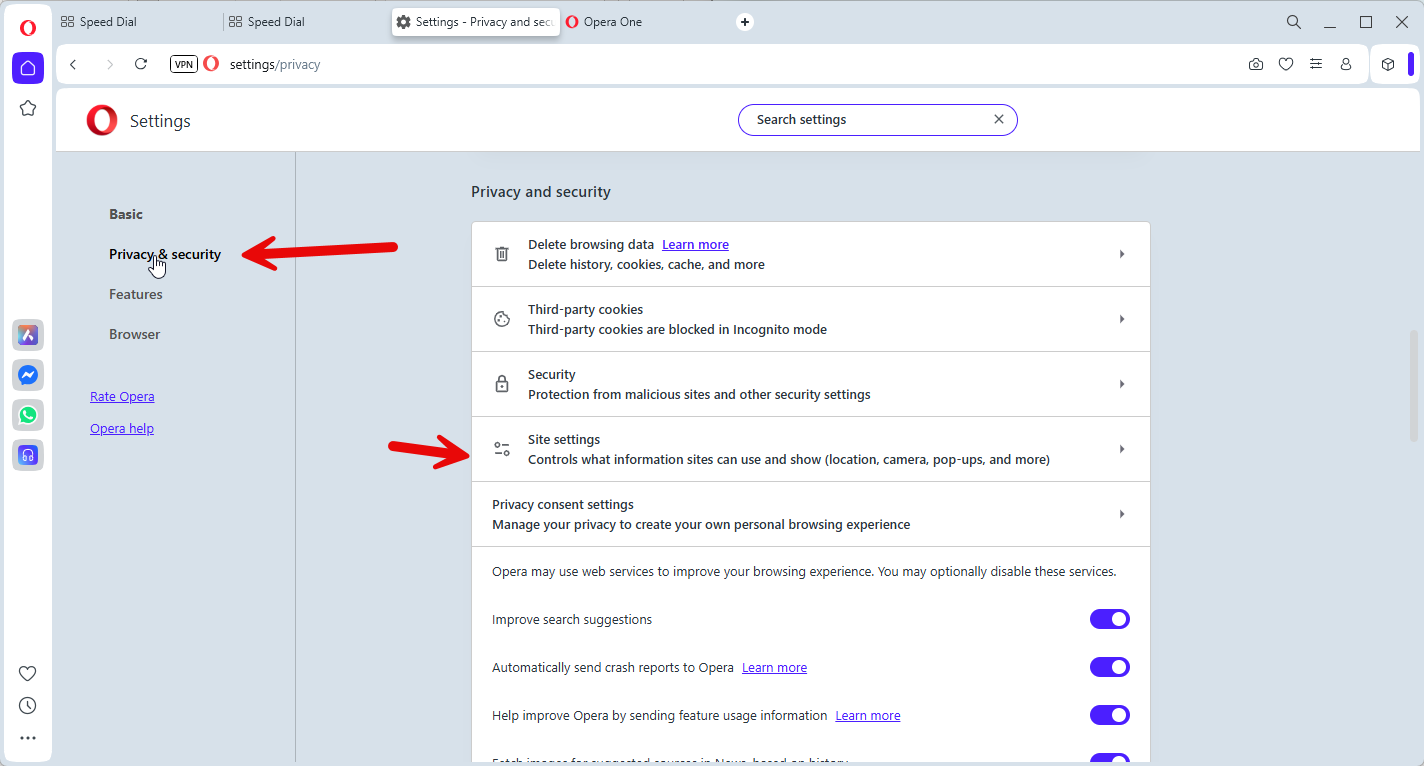Open the Opera main menu logo

(28, 28)
